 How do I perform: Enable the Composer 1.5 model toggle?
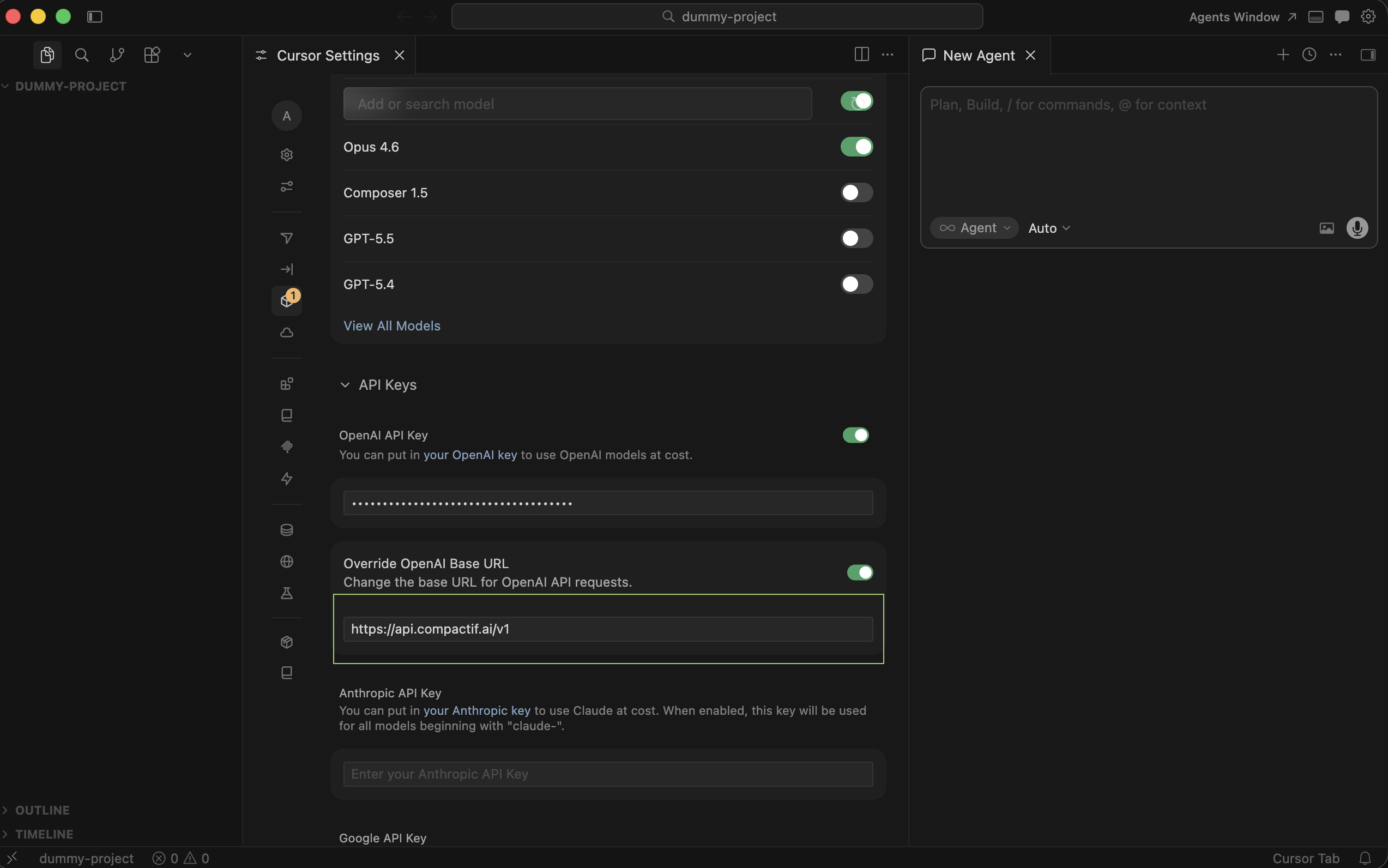[x=856, y=192]
